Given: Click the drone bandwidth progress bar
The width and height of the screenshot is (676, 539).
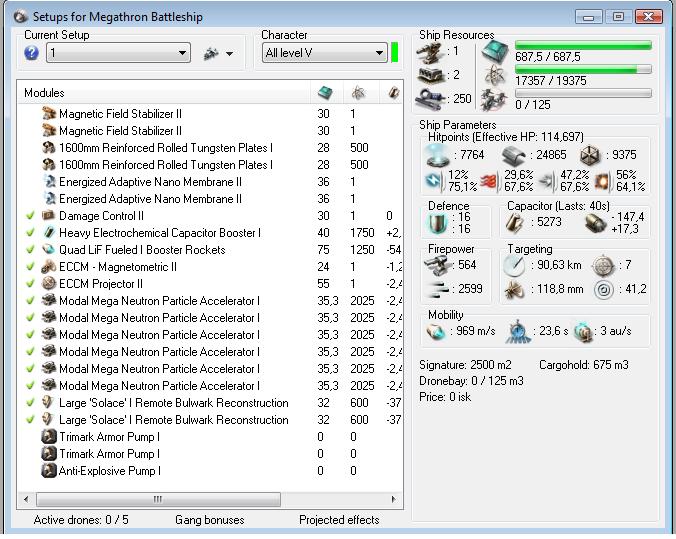Looking at the screenshot, I should 583,93.
